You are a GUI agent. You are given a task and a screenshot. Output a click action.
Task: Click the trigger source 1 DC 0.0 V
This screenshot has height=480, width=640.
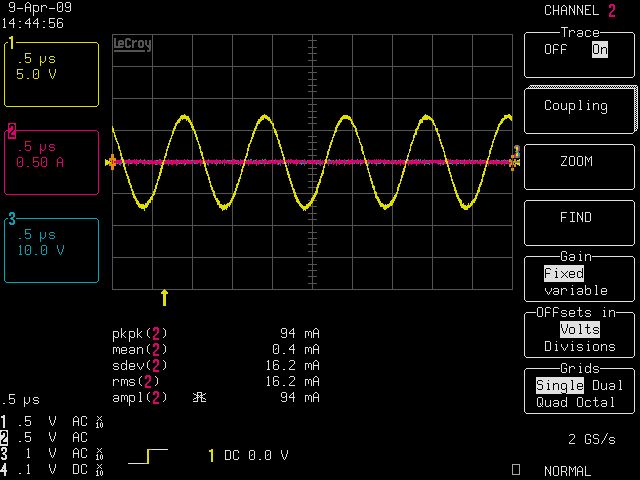248,456
